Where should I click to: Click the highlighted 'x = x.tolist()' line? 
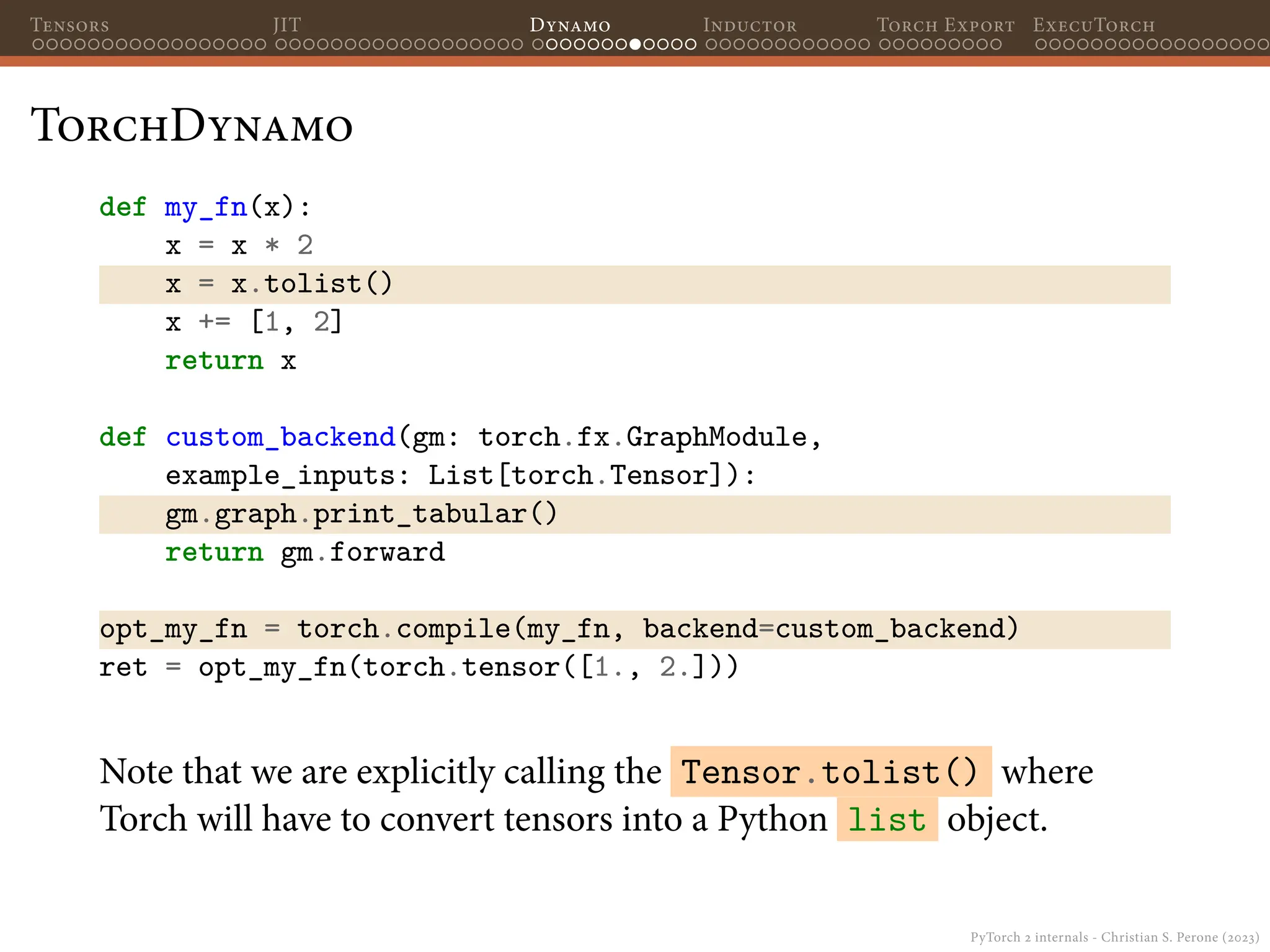[635, 284]
